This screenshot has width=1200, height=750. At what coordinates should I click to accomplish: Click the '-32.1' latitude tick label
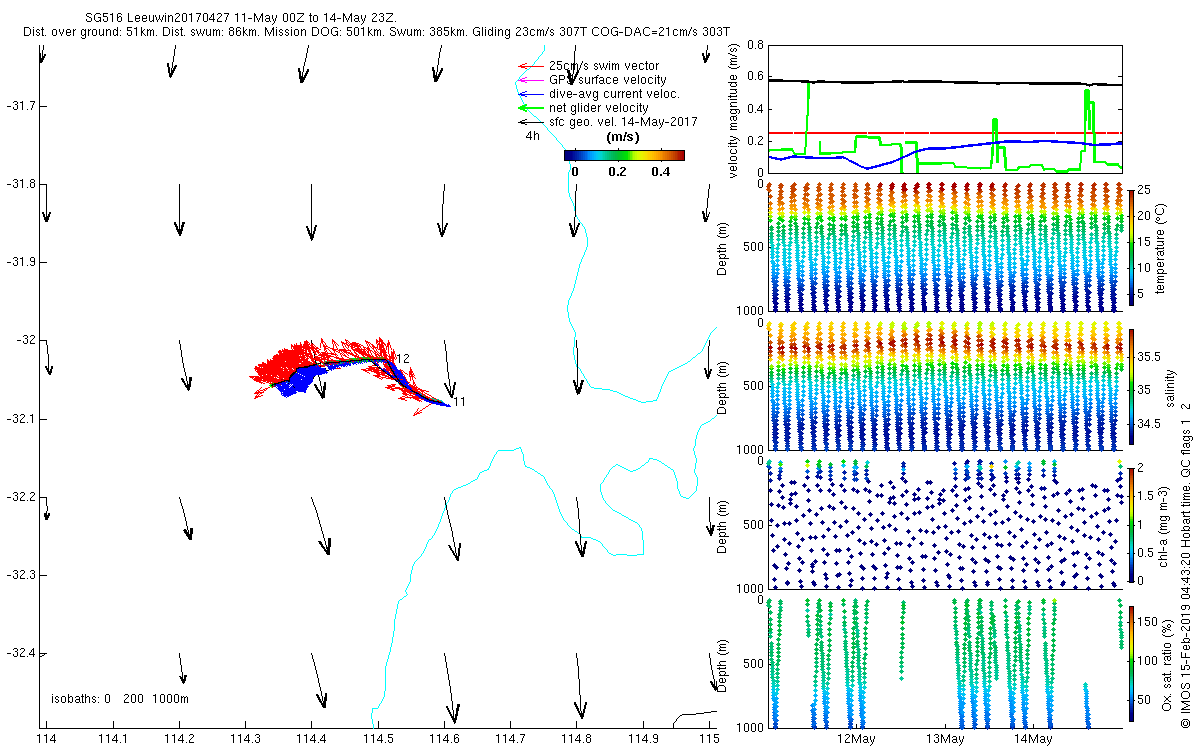pyautogui.click(x=21, y=418)
